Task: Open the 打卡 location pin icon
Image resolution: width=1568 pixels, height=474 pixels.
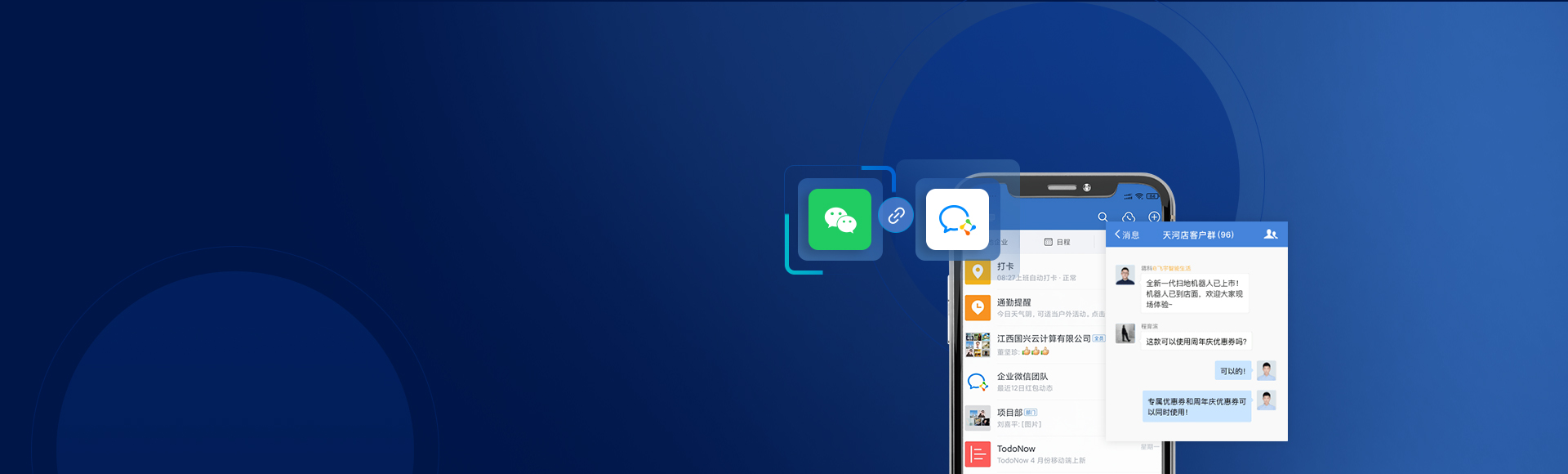Action: coord(978,271)
